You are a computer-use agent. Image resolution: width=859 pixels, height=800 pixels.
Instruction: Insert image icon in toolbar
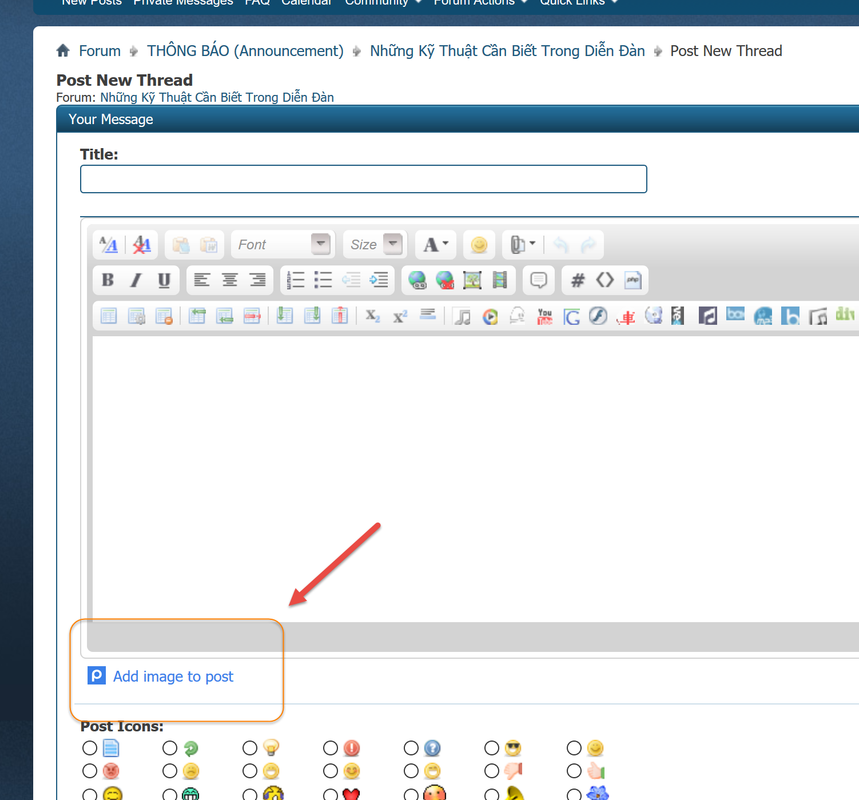[x=472, y=280]
